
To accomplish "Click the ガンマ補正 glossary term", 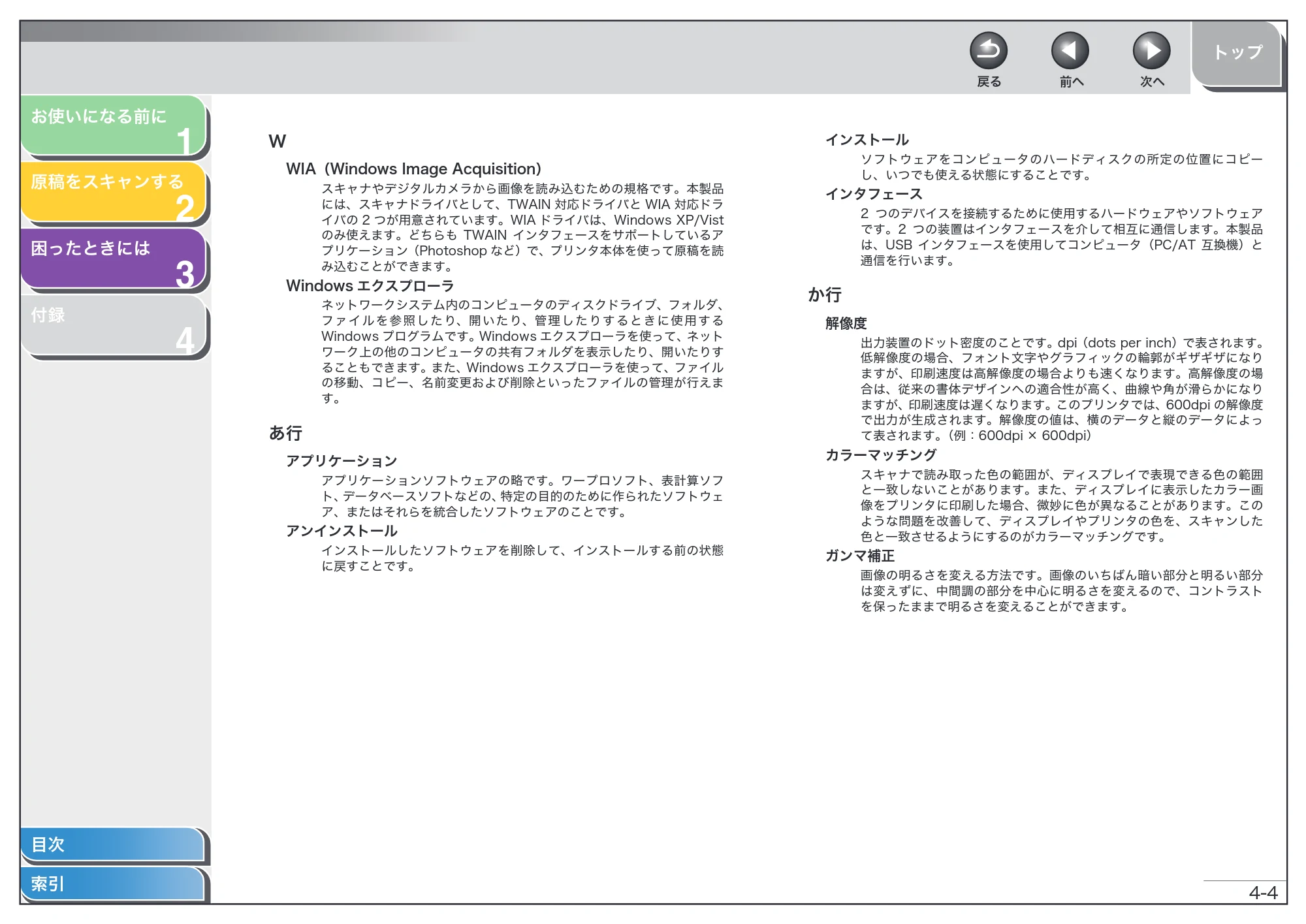I will (x=859, y=556).
